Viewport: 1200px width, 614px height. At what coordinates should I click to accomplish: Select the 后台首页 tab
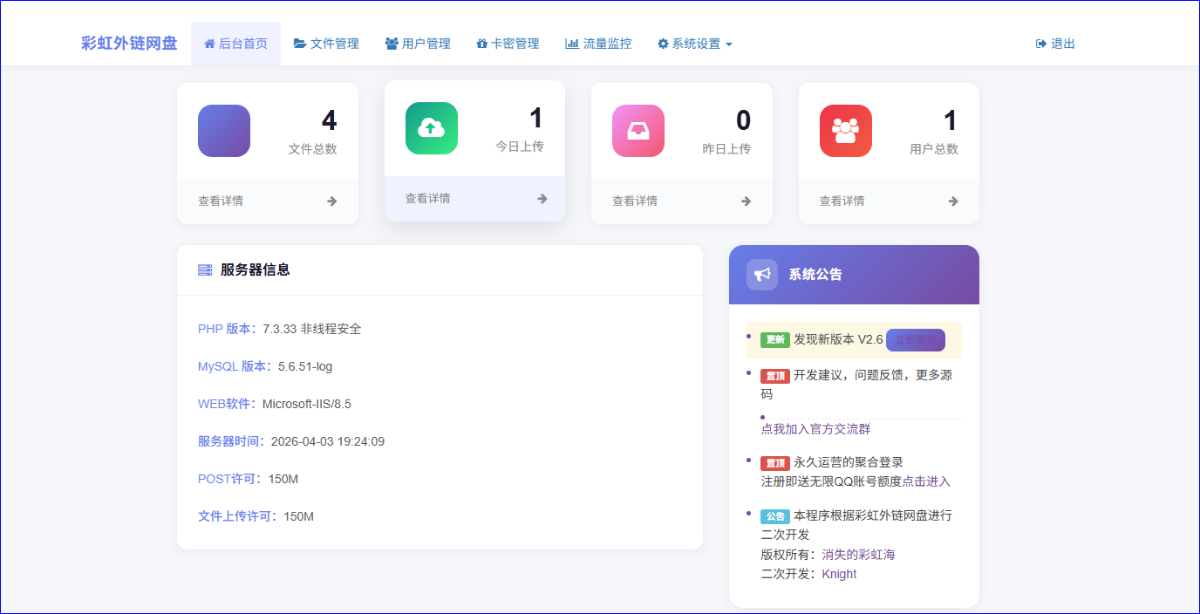[x=236, y=44]
